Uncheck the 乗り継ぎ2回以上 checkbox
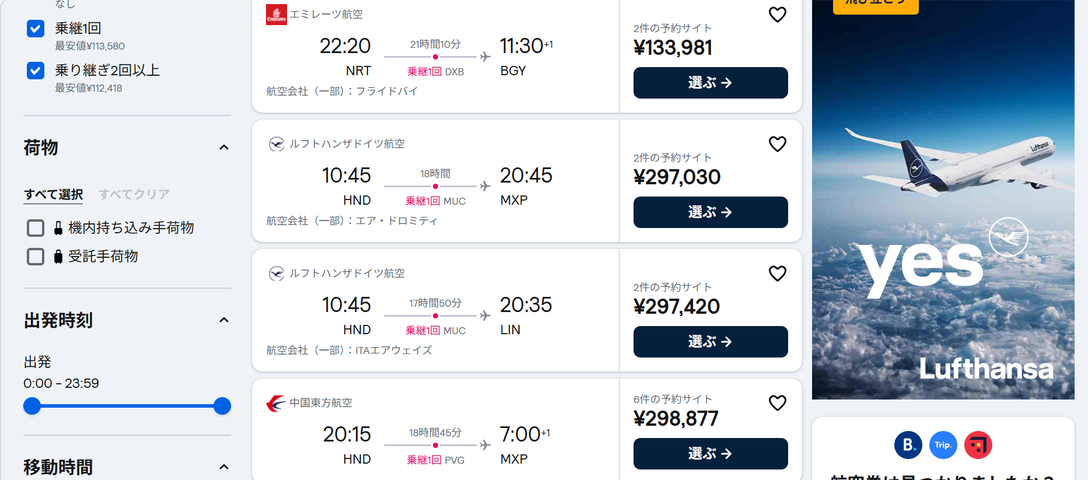 click(x=36, y=70)
